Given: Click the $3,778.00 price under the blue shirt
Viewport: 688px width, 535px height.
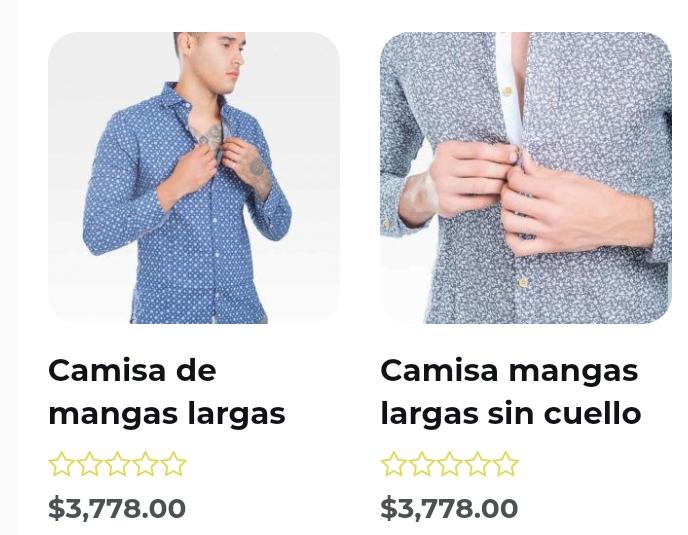Looking at the screenshot, I should point(117,509).
